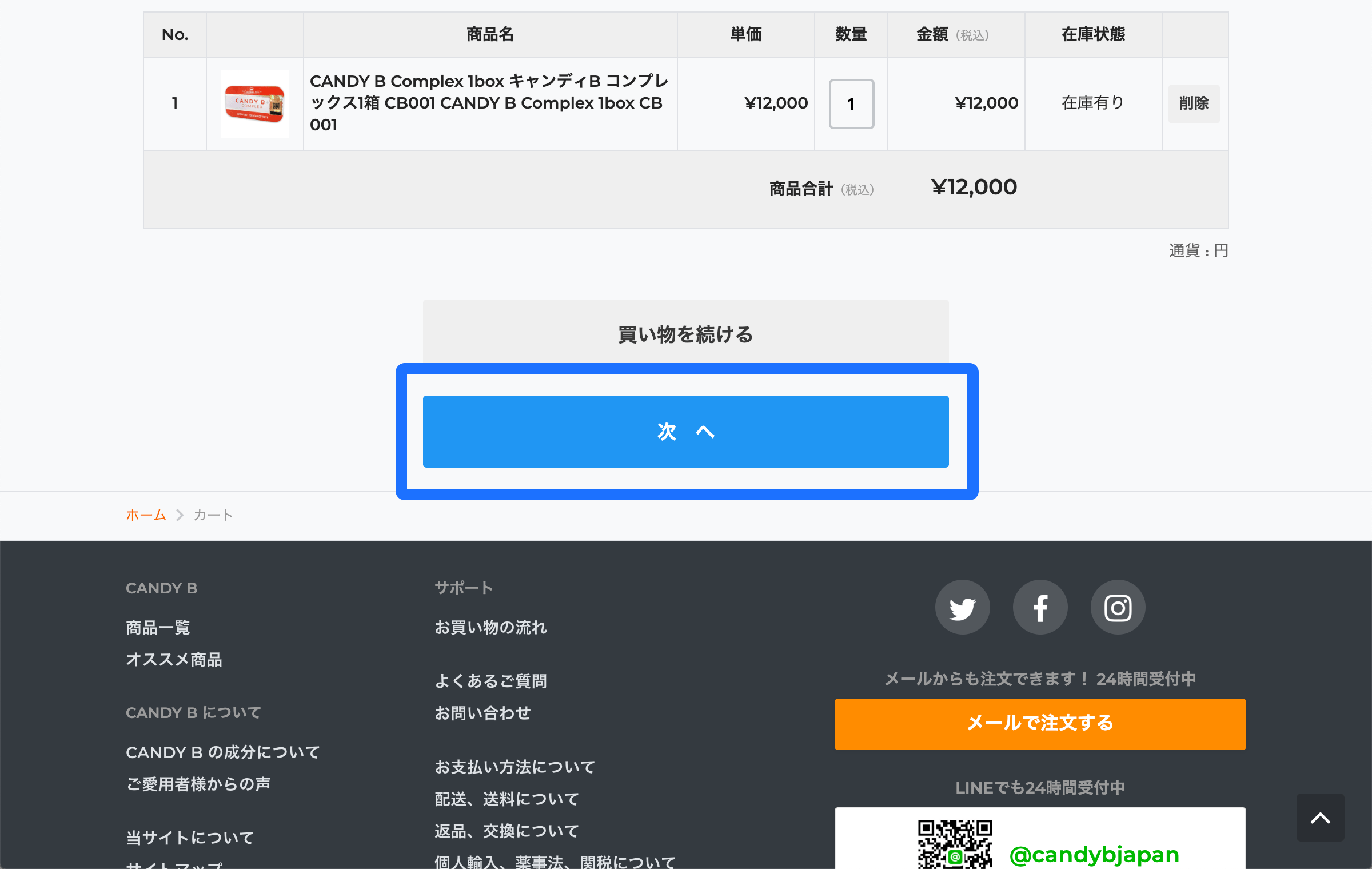Viewport: 1372px width, 869px height.
Task: Click メールで注文する orange button
Action: [1040, 724]
